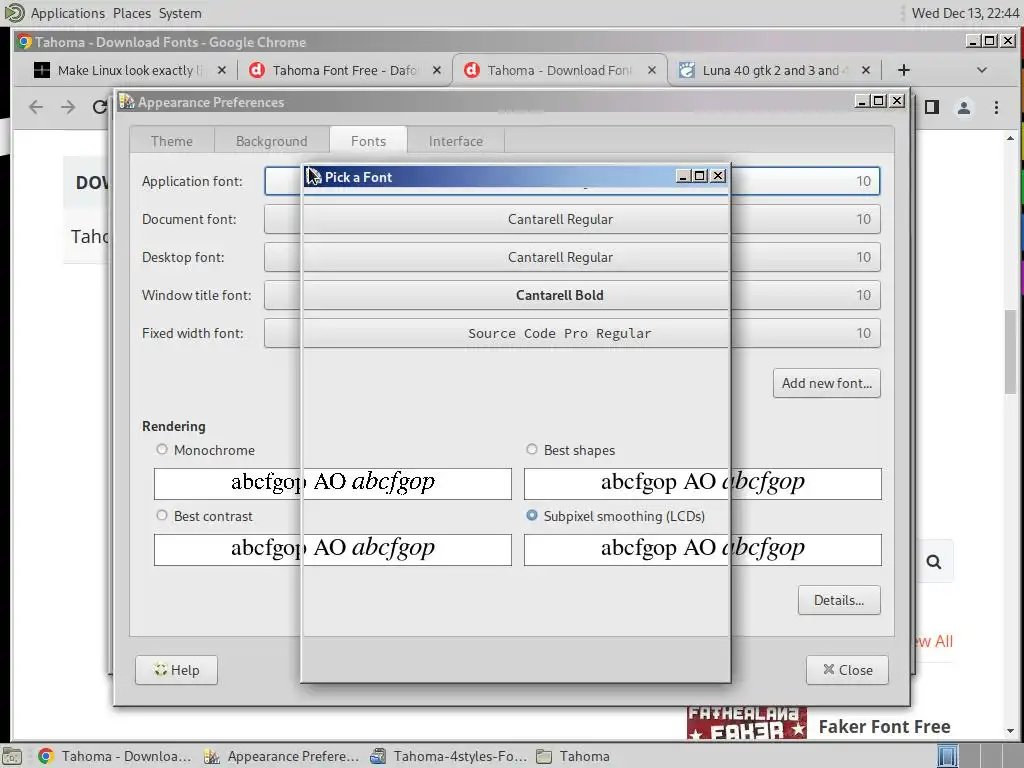Switch to Tahoma folder taskbar entry
Viewport: 1024px width, 768px height.
click(x=573, y=756)
